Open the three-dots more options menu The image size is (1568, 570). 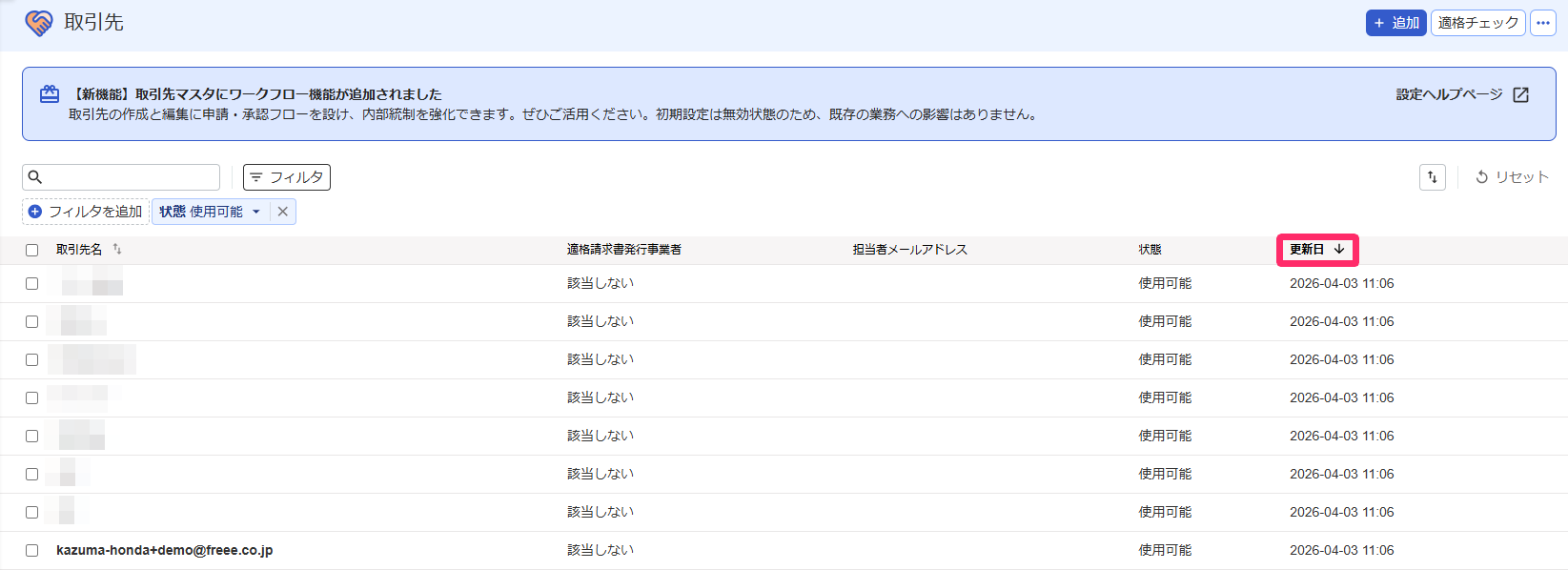[x=1542, y=23]
